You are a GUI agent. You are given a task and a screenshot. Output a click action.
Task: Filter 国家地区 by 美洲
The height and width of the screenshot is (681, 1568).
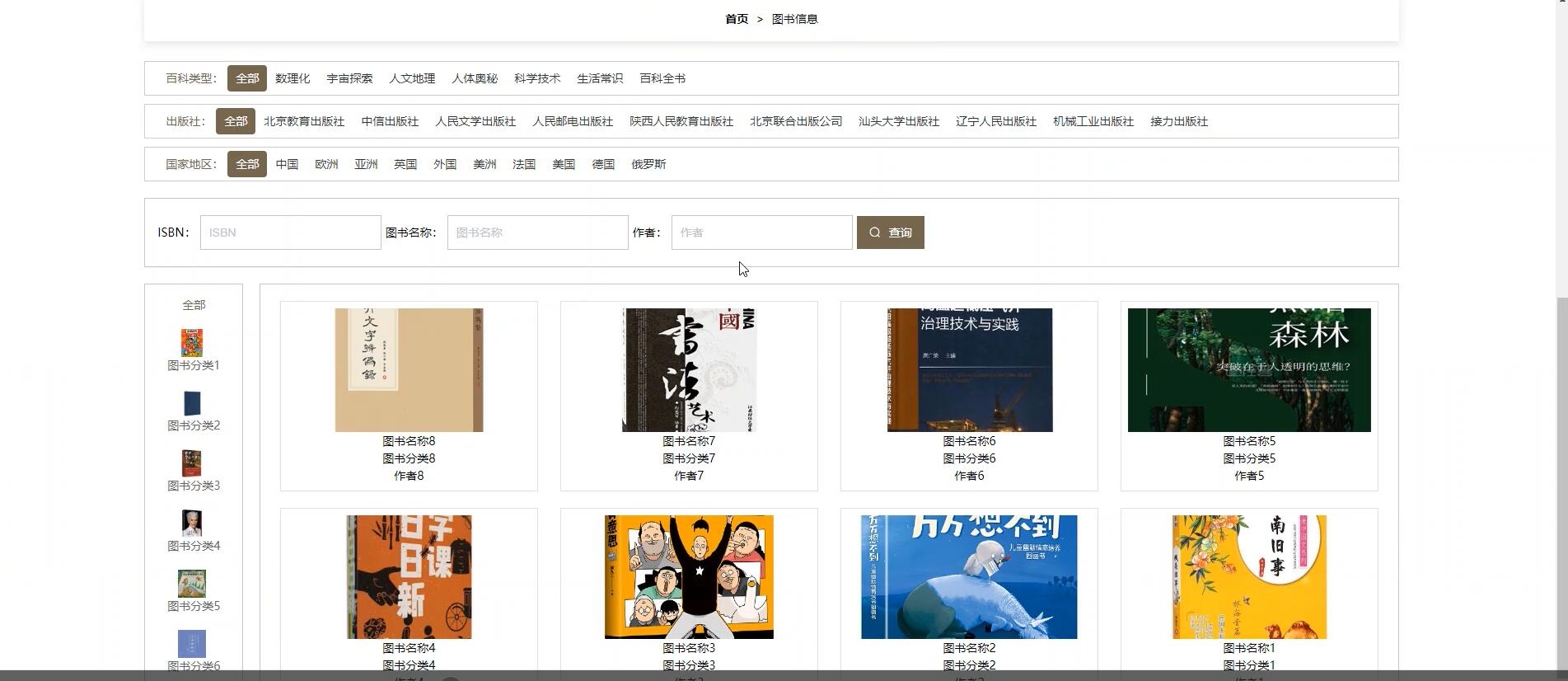pyautogui.click(x=484, y=164)
